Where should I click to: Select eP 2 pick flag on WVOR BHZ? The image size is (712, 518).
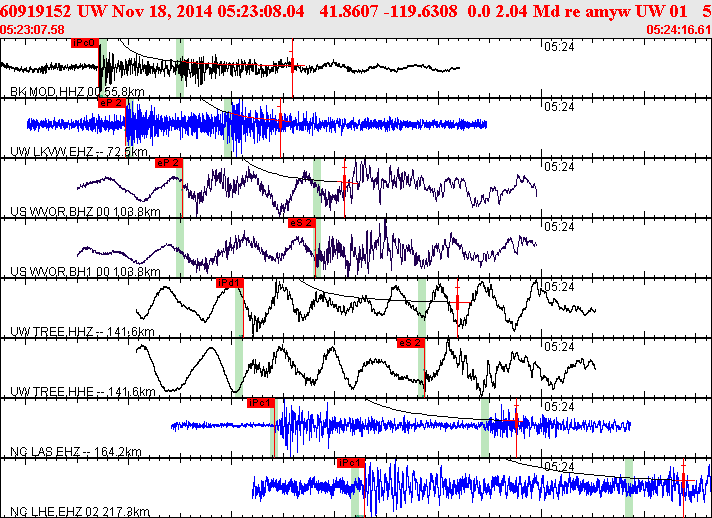(x=168, y=163)
